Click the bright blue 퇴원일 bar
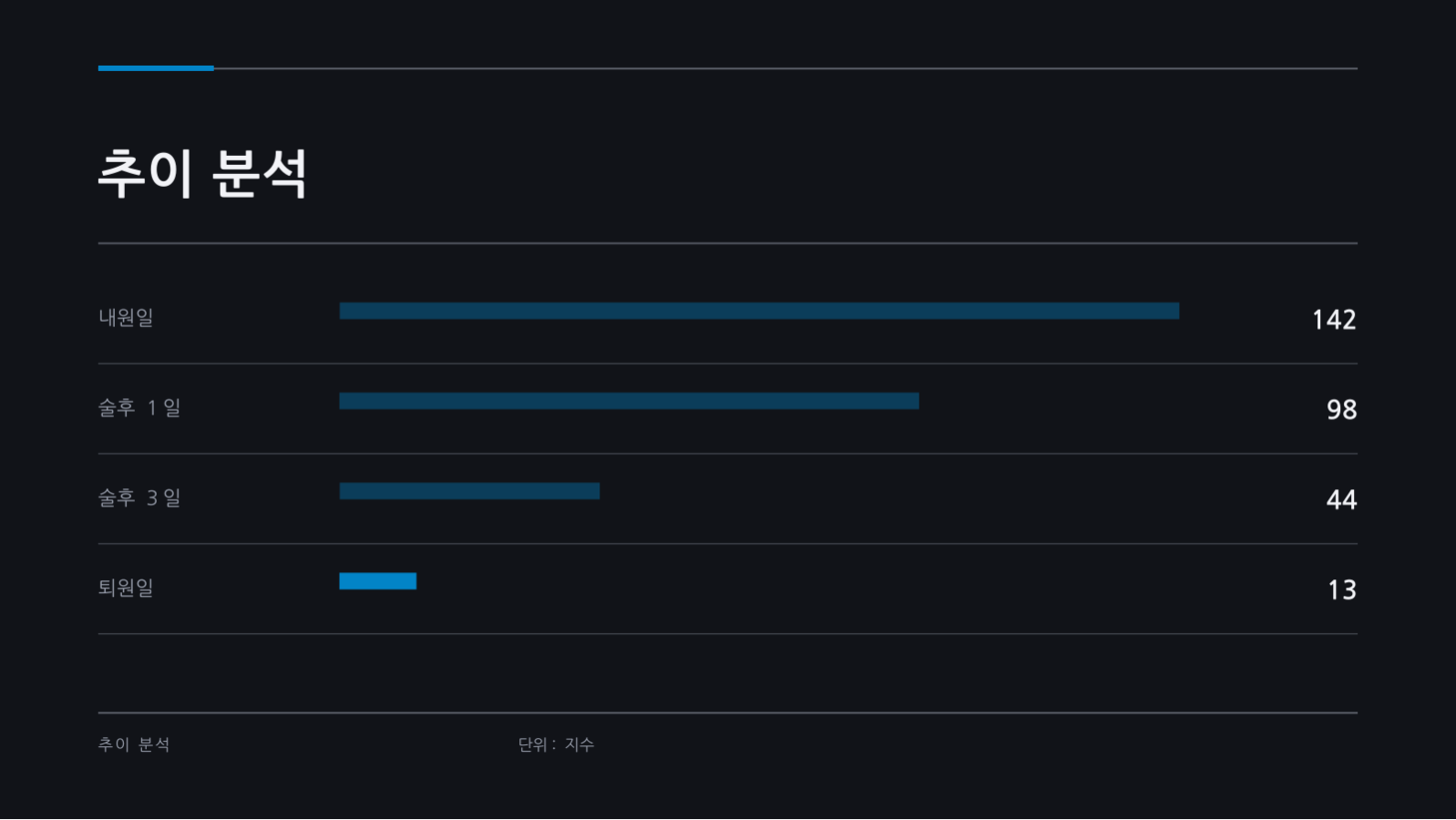Viewport: 1456px width, 820px height. pos(377,581)
